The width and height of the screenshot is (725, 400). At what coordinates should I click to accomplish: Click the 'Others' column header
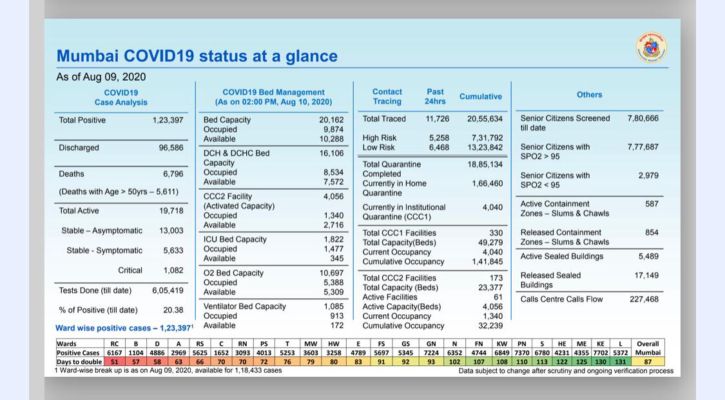tap(589, 95)
